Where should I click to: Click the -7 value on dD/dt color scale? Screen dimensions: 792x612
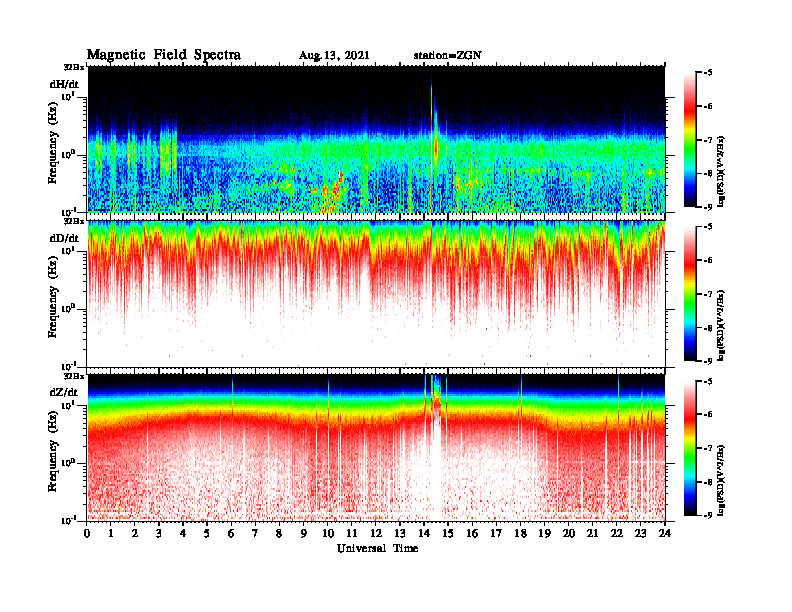point(706,294)
